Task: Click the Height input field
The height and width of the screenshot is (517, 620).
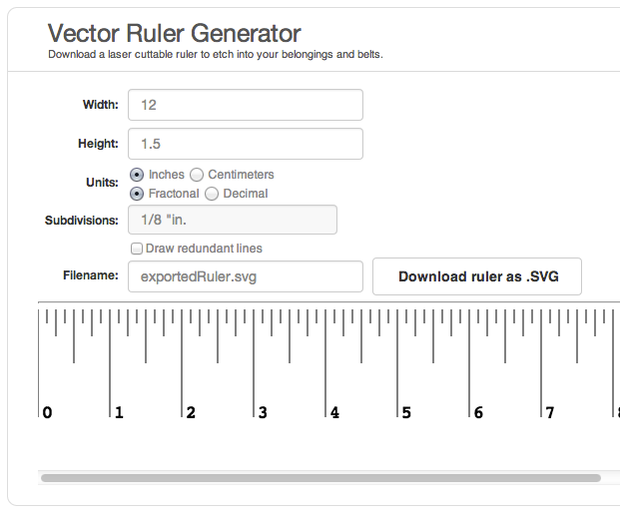Action: point(245,143)
